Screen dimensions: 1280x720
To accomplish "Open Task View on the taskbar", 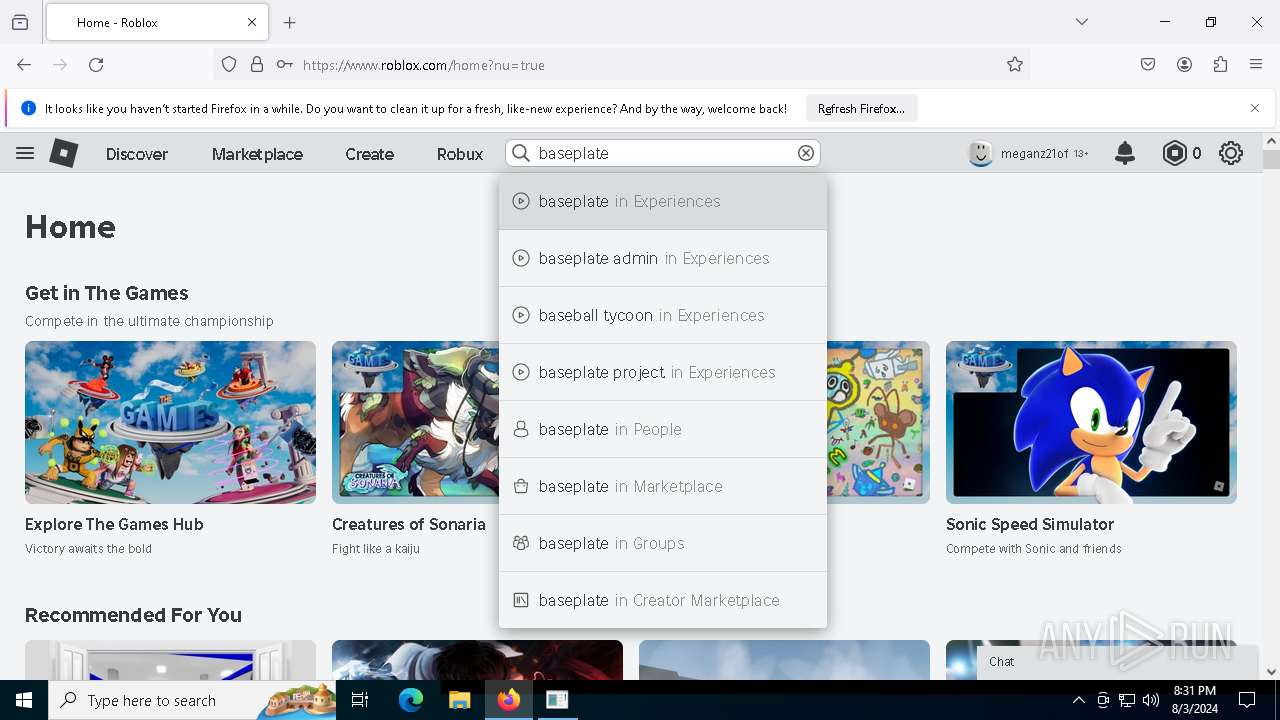I will (360, 700).
